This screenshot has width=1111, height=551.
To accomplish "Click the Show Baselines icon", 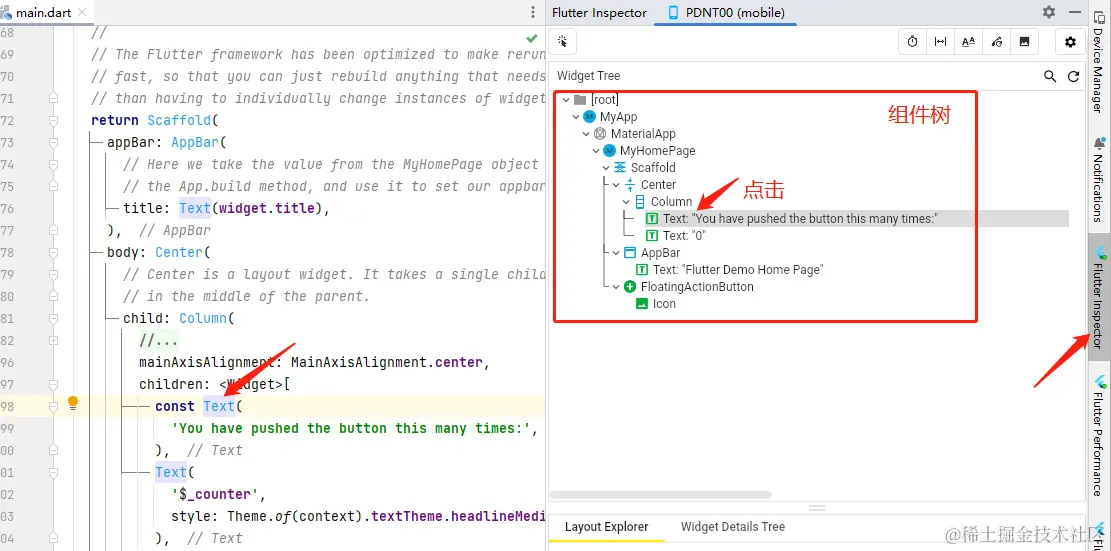I will (968, 42).
